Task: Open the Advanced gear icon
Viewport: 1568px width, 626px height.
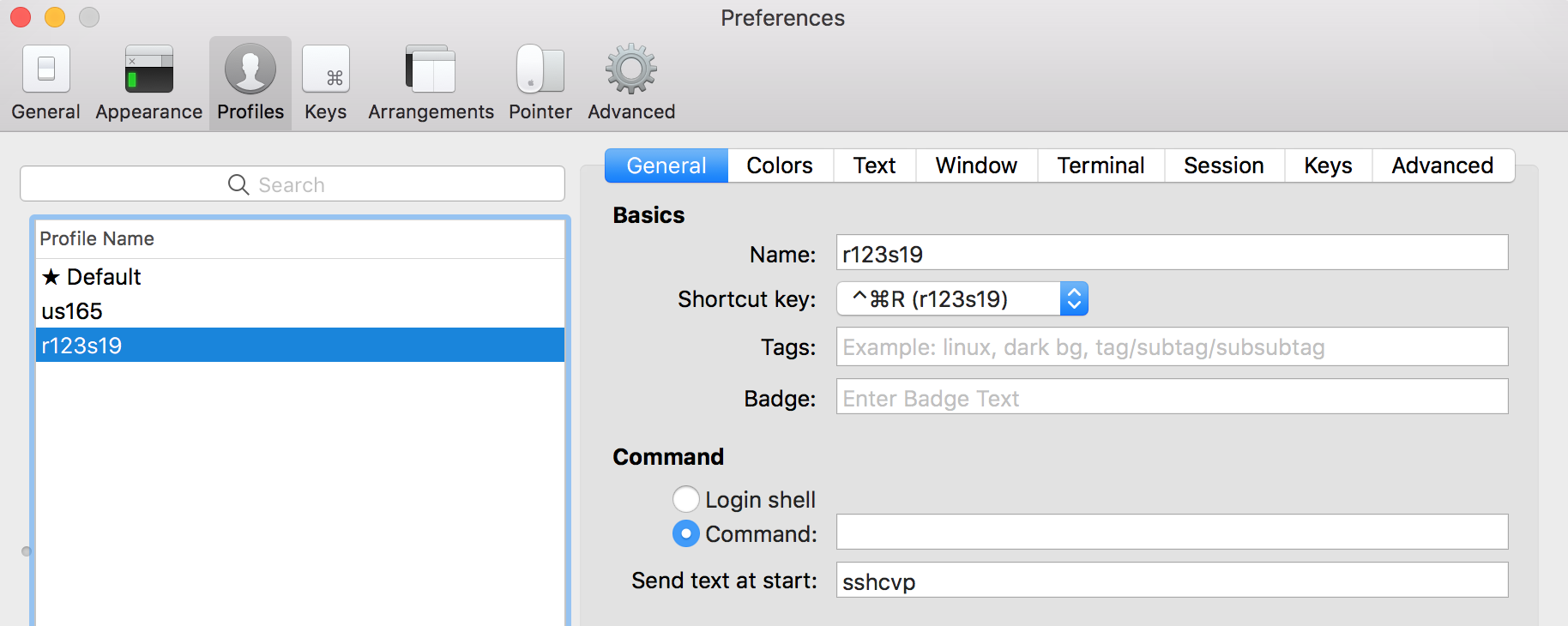Action: click(631, 69)
